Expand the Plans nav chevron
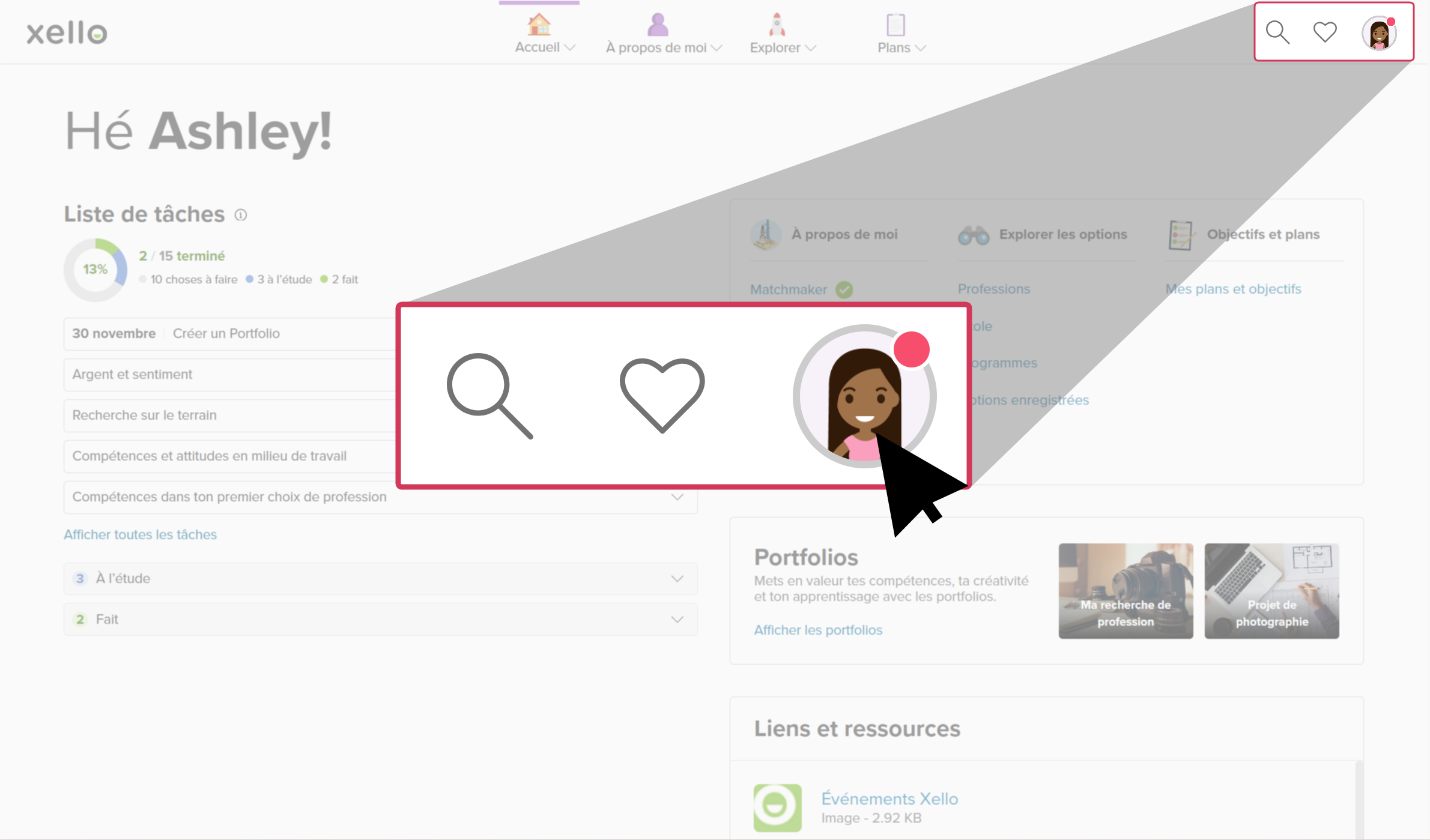1430x840 pixels. pos(920,48)
